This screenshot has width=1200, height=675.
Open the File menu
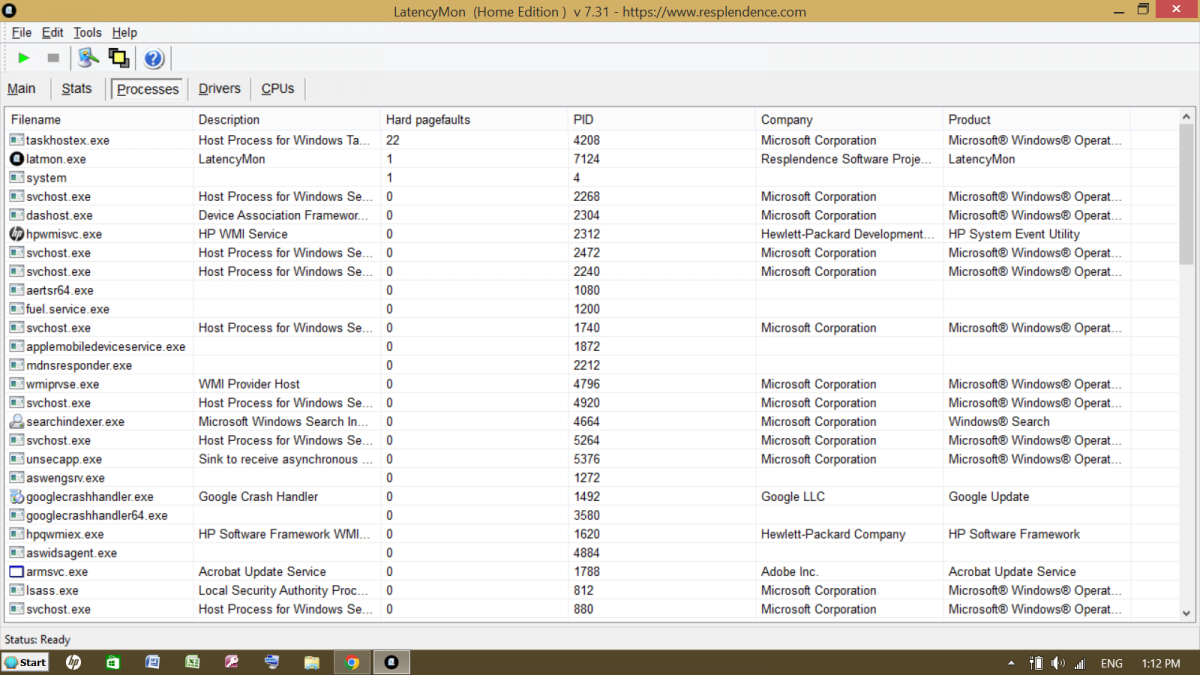[x=21, y=33]
